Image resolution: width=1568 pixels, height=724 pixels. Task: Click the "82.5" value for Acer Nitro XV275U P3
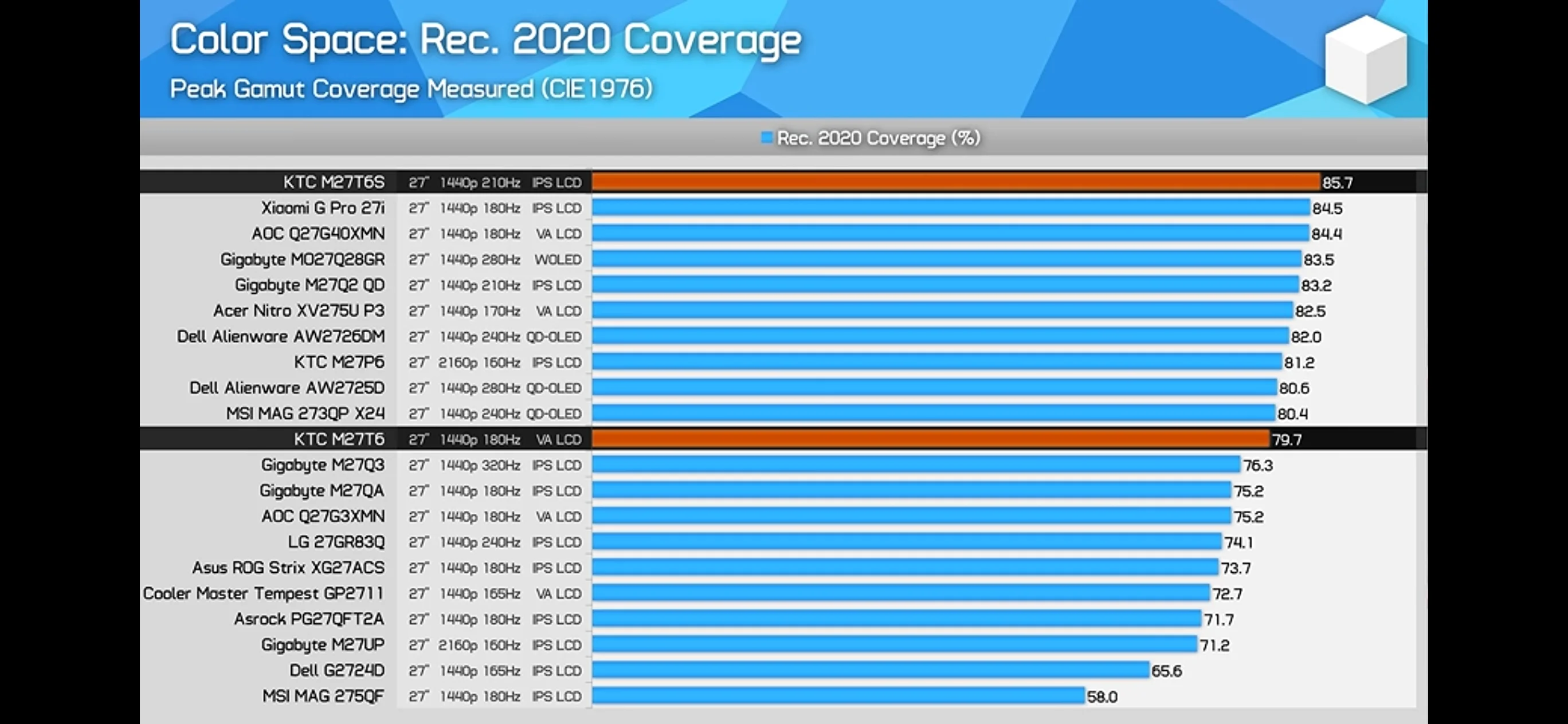click(x=1310, y=312)
